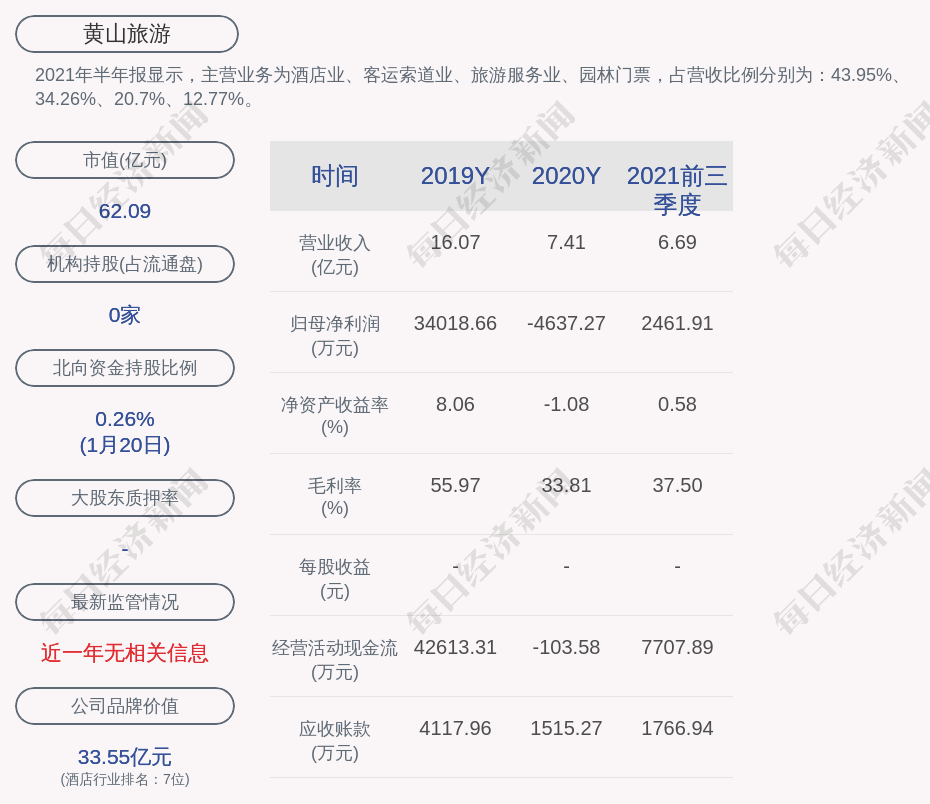Select cash flow cell 7707.89
The height and width of the screenshot is (804, 930).
point(677,647)
